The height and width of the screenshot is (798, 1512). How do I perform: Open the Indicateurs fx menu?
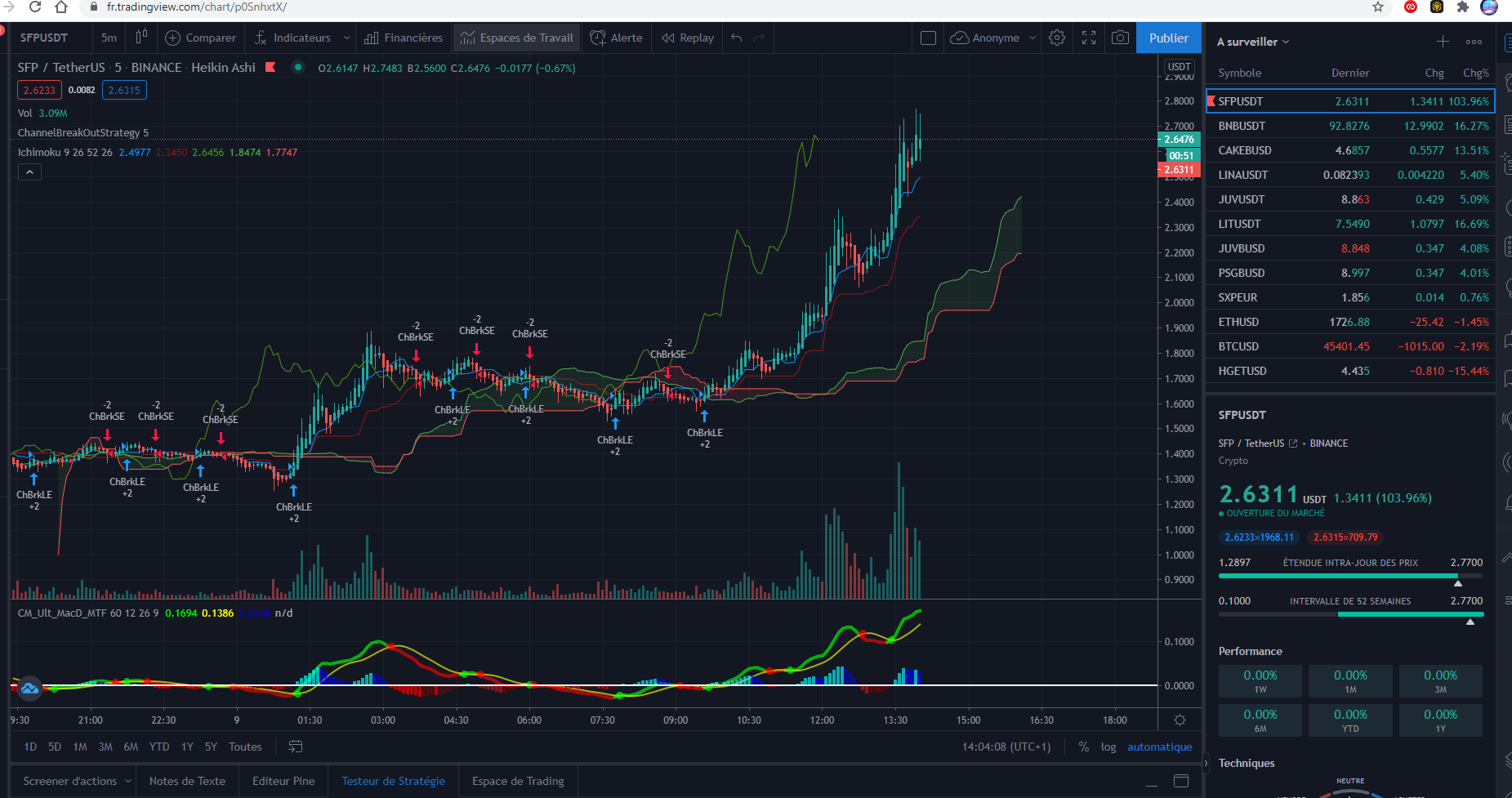[x=292, y=38]
